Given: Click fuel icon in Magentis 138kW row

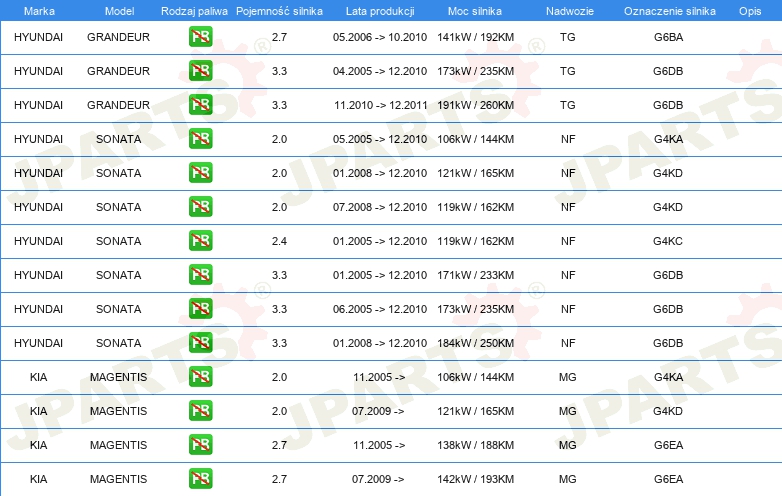Looking at the screenshot, I should [x=200, y=445].
